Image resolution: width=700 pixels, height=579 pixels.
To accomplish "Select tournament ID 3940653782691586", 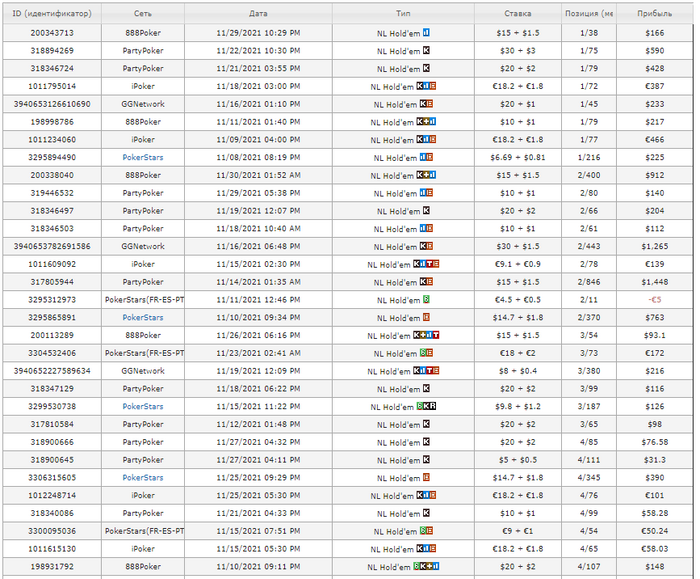I will point(52,246).
